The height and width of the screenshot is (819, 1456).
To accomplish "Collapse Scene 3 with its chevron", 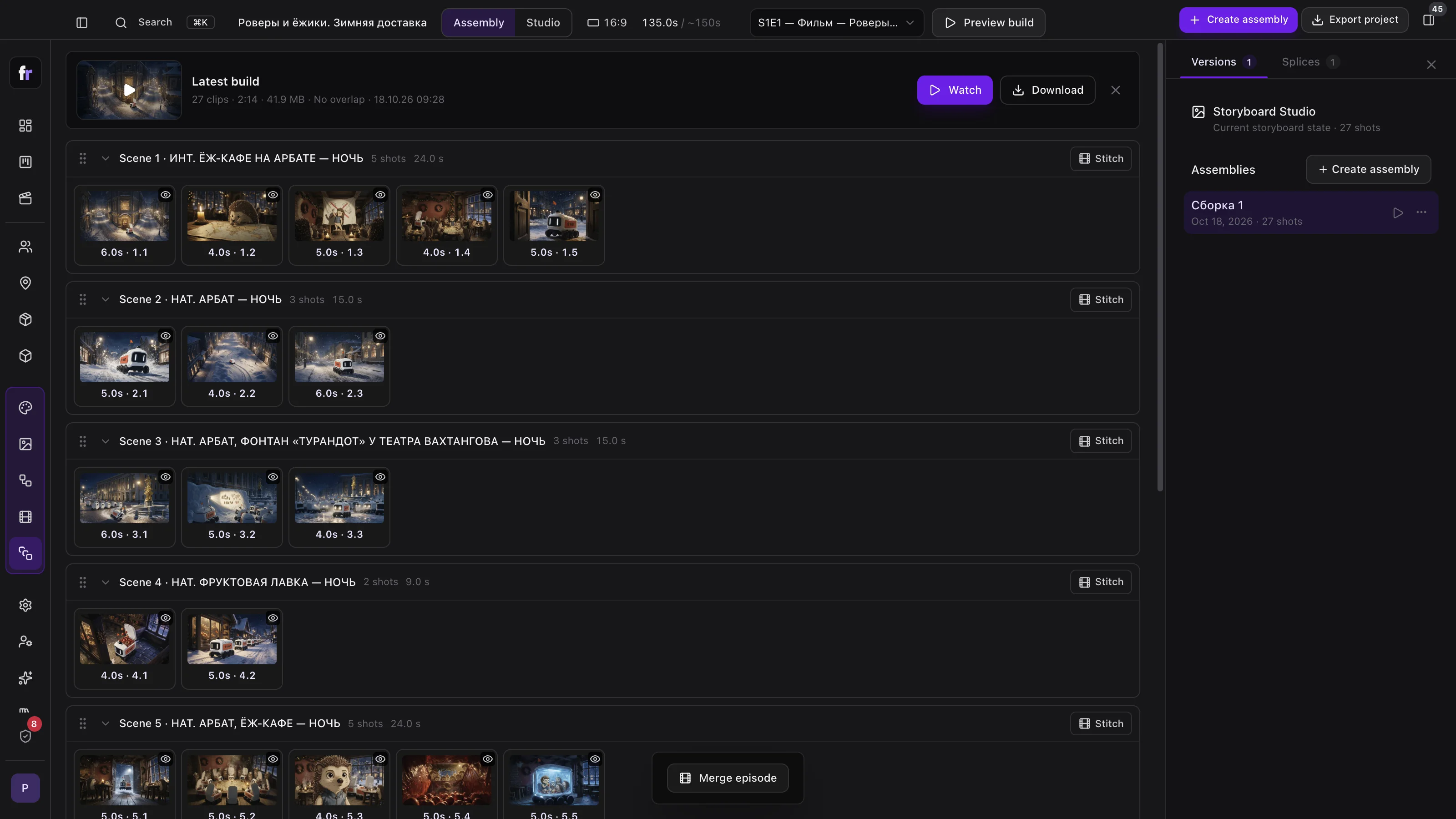I will [105, 441].
